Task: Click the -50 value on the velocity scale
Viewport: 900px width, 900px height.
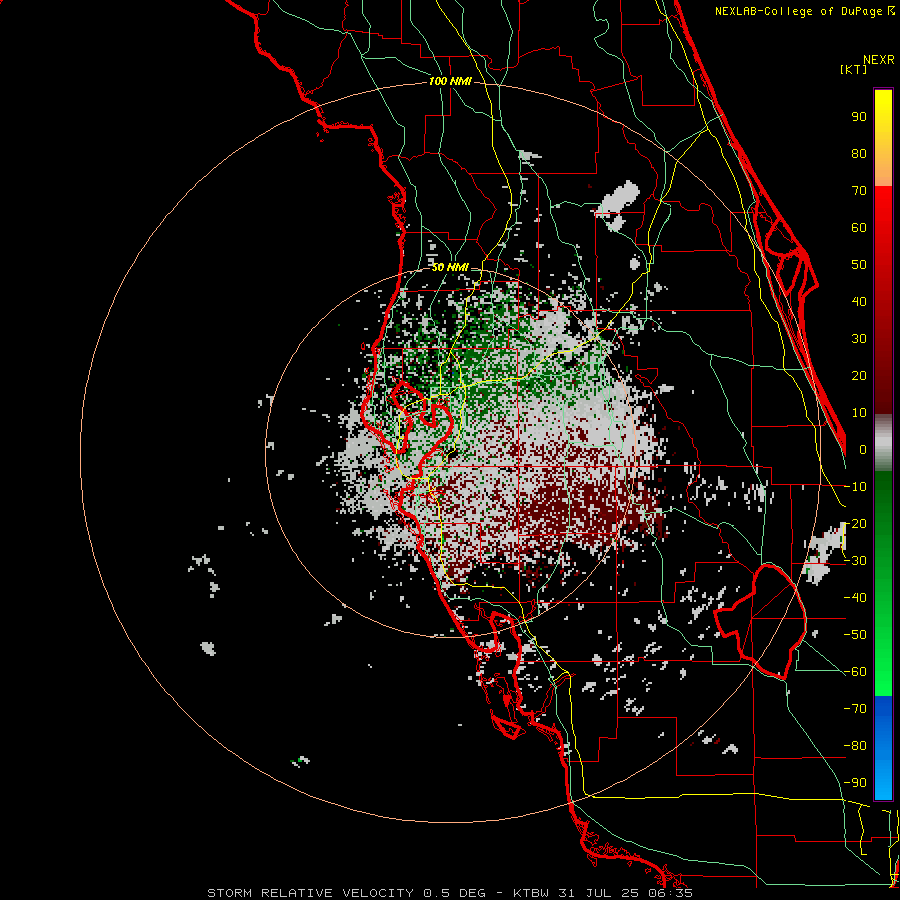Action: tap(855, 635)
